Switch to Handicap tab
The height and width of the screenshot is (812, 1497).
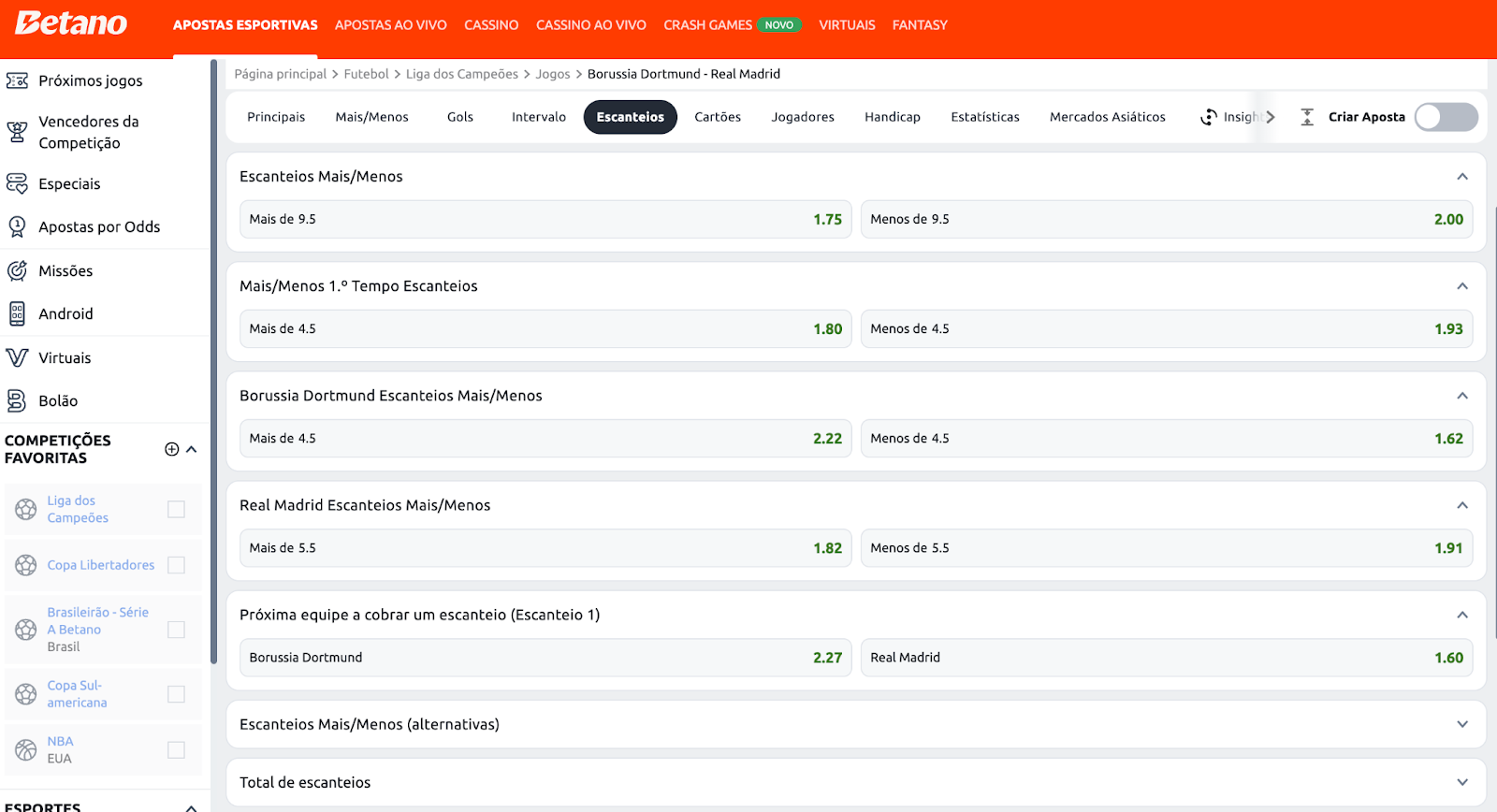coord(893,117)
